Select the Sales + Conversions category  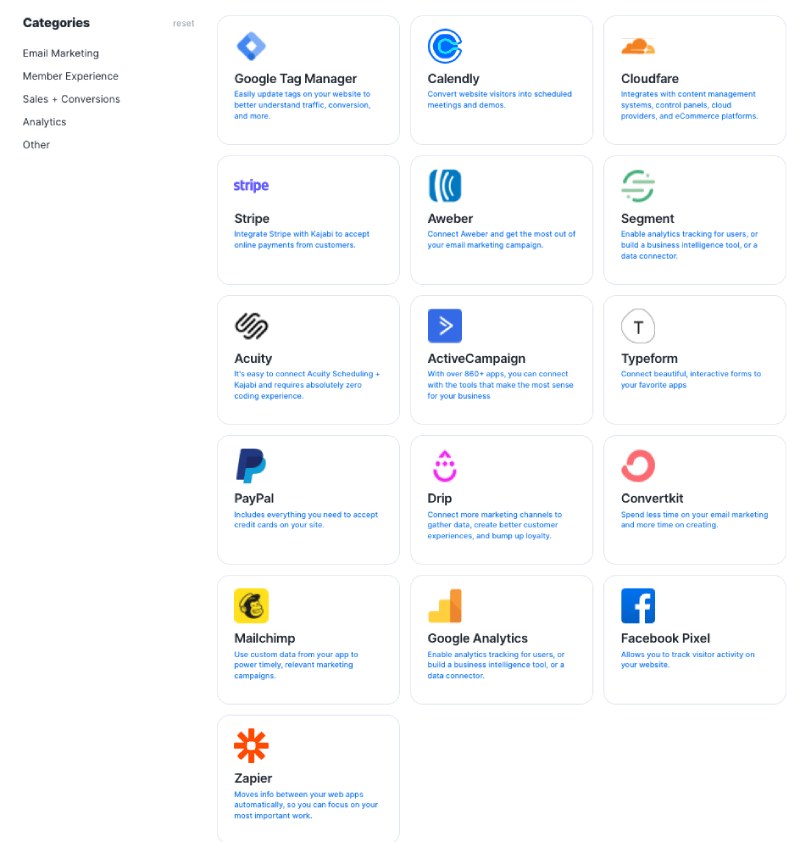(x=71, y=99)
